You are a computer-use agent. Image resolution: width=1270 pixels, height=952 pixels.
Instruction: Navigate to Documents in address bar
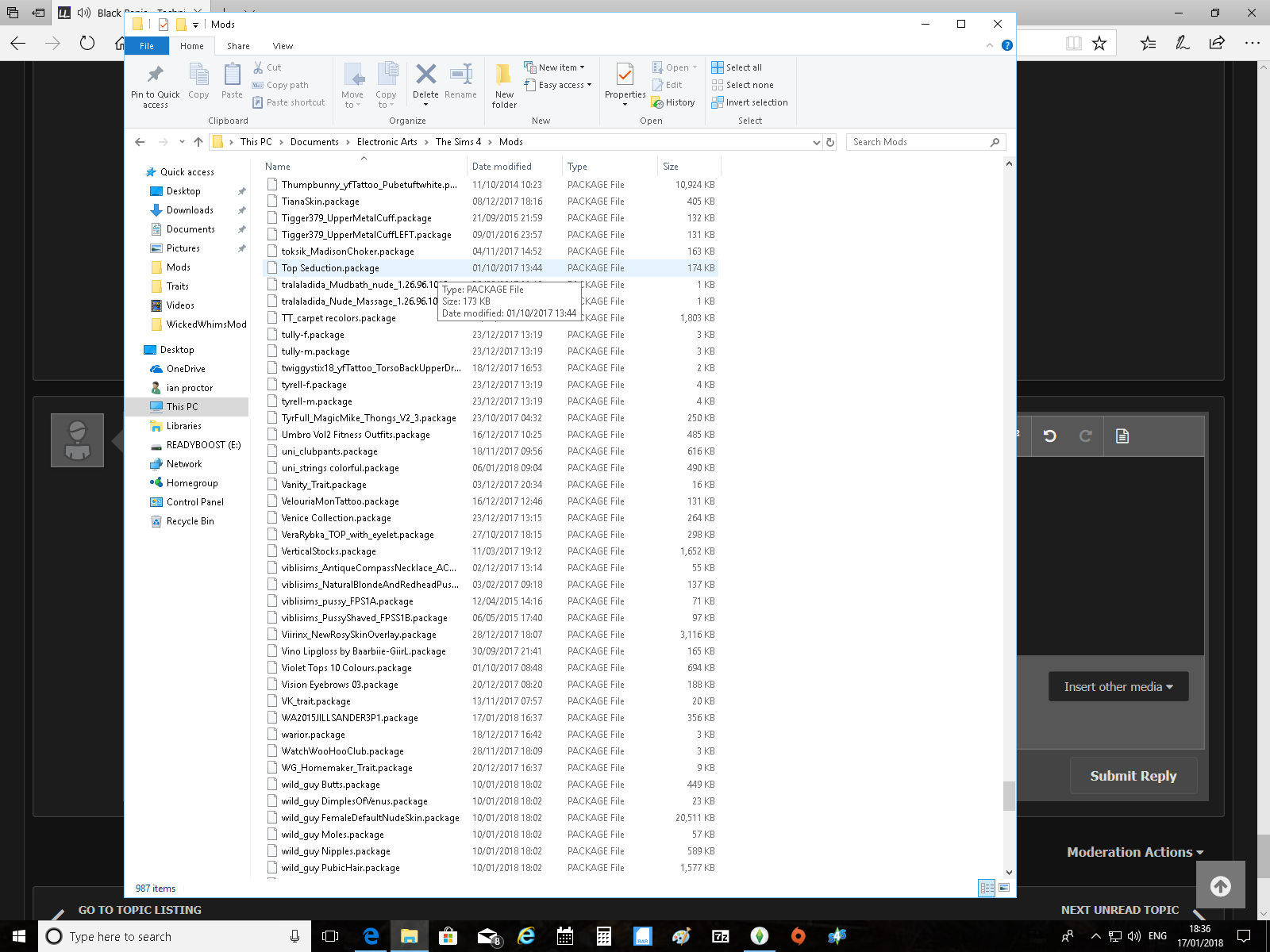click(314, 142)
